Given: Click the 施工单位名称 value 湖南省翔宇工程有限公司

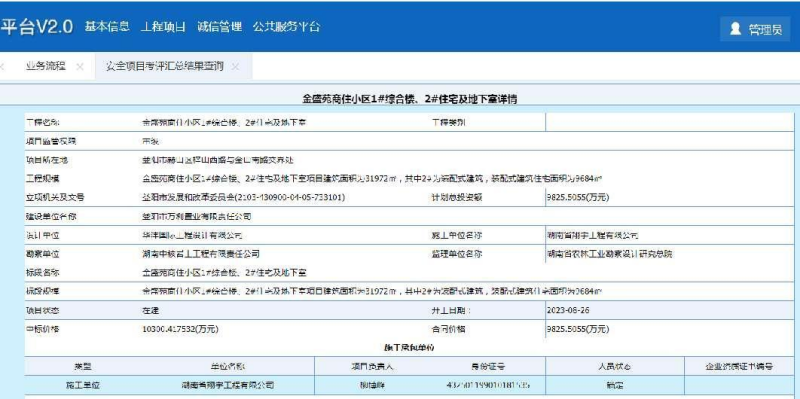Looking at the screenshot, I should tap(592, 235).
